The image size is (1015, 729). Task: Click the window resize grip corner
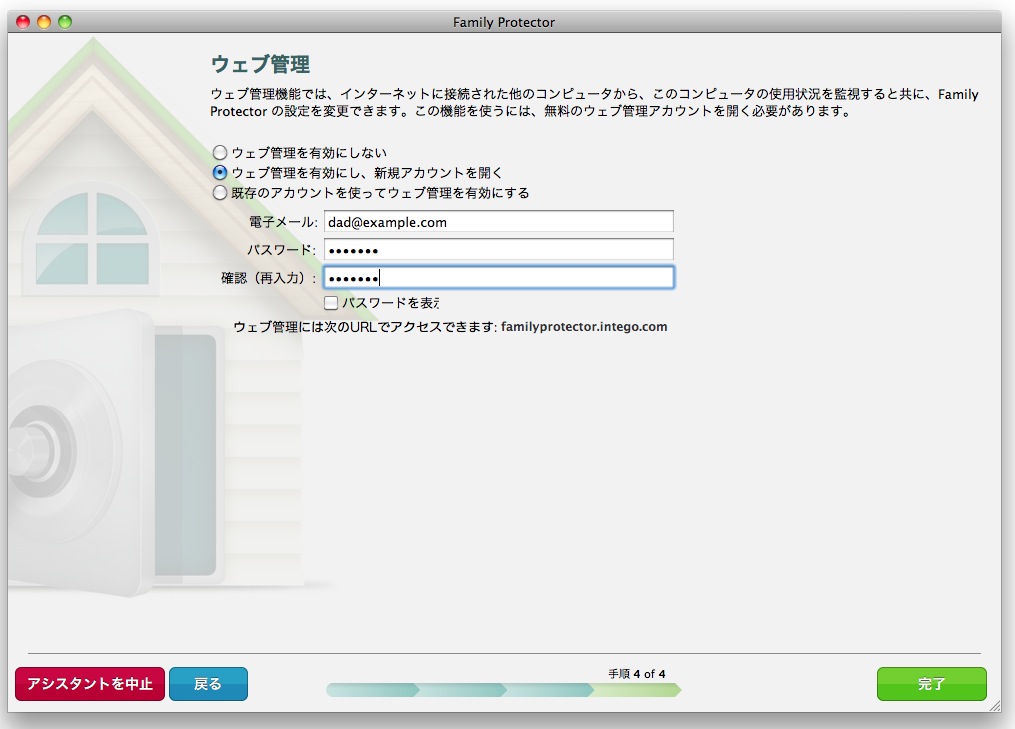994,706
